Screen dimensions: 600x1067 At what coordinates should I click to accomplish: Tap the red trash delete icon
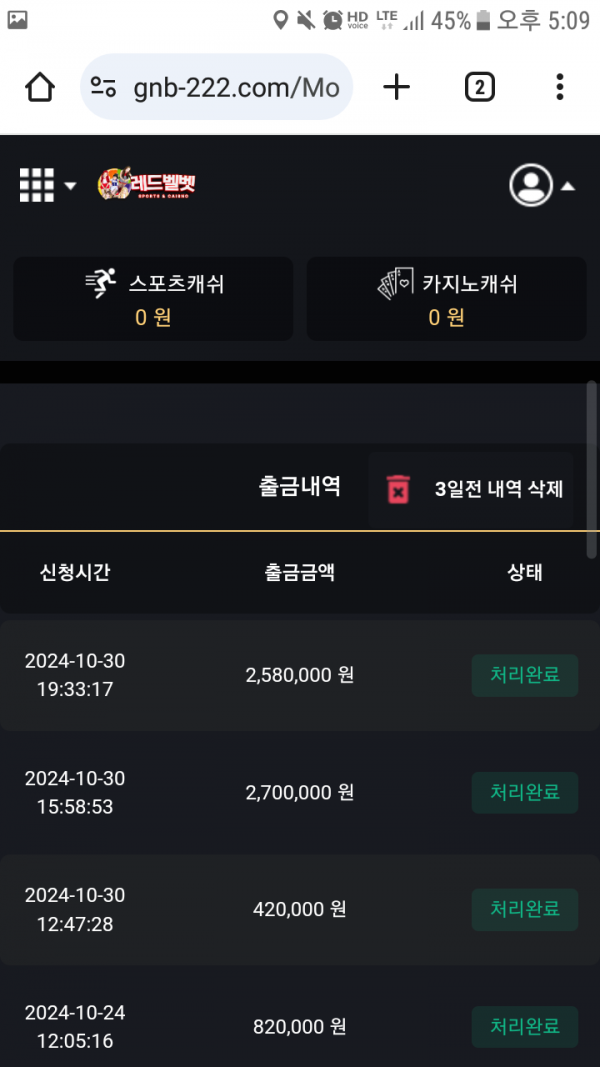tap(398, 490)
